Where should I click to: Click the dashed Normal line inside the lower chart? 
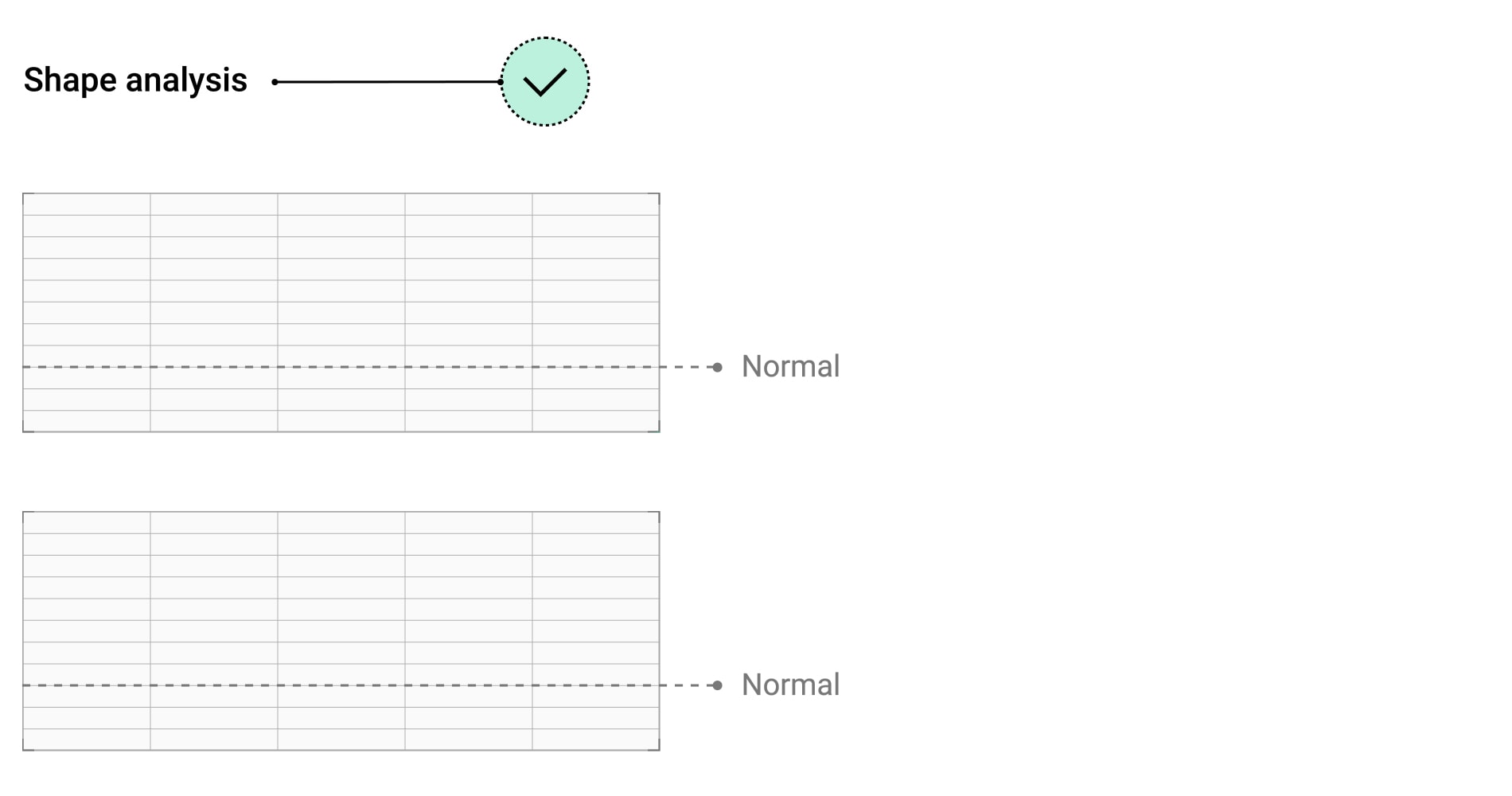tap(342, 685)
